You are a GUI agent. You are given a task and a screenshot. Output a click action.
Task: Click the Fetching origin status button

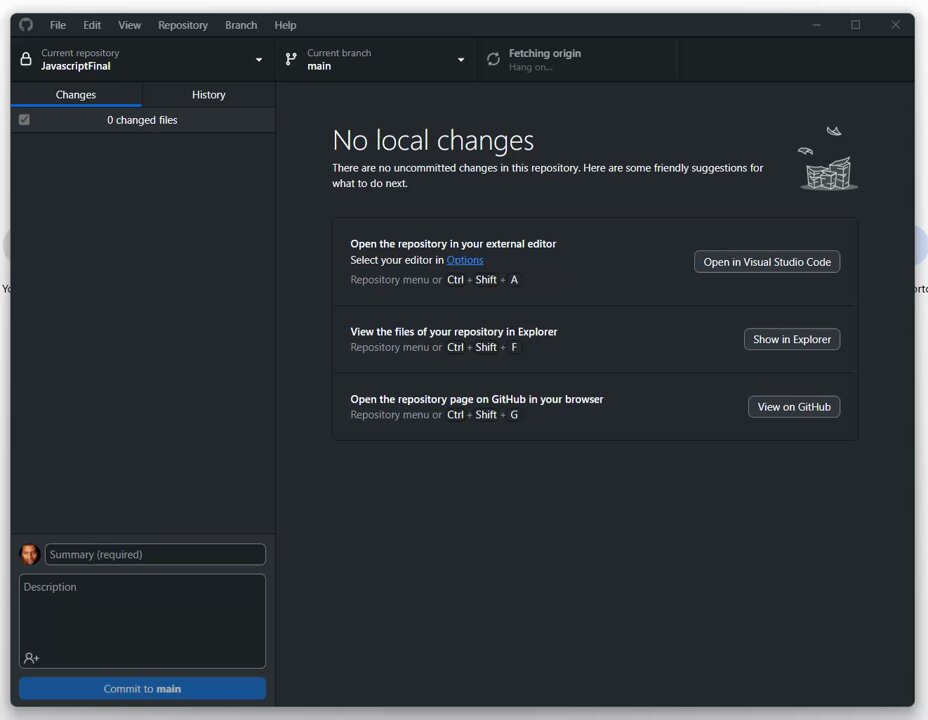pyautogui.click(x=577, y=59)
